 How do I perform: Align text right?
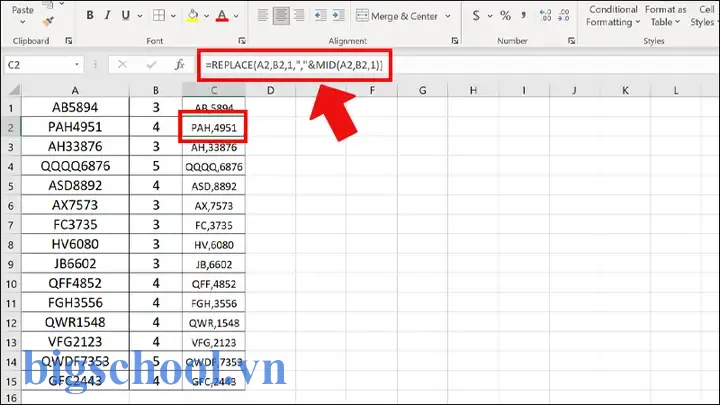(299, 16)
